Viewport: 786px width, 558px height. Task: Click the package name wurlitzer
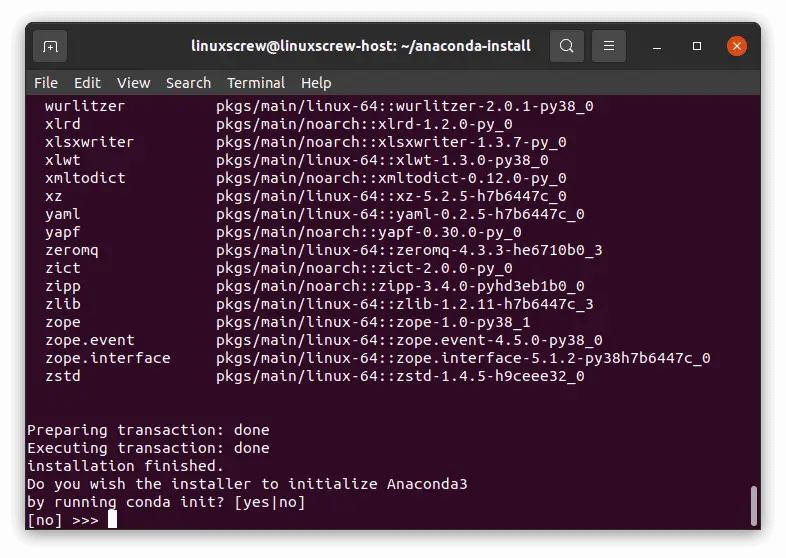85,106
